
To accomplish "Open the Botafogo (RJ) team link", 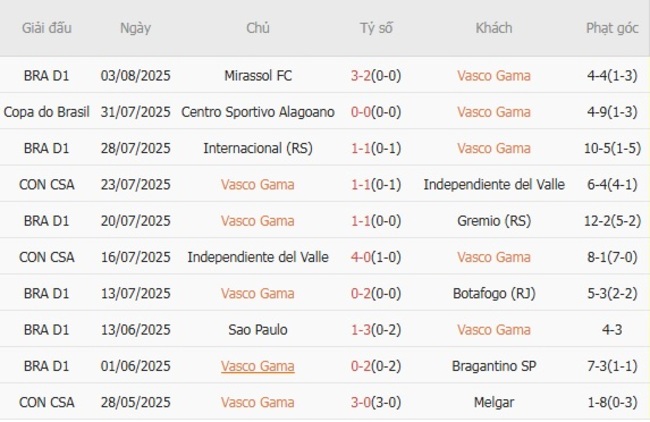I will tap(494, 293).
